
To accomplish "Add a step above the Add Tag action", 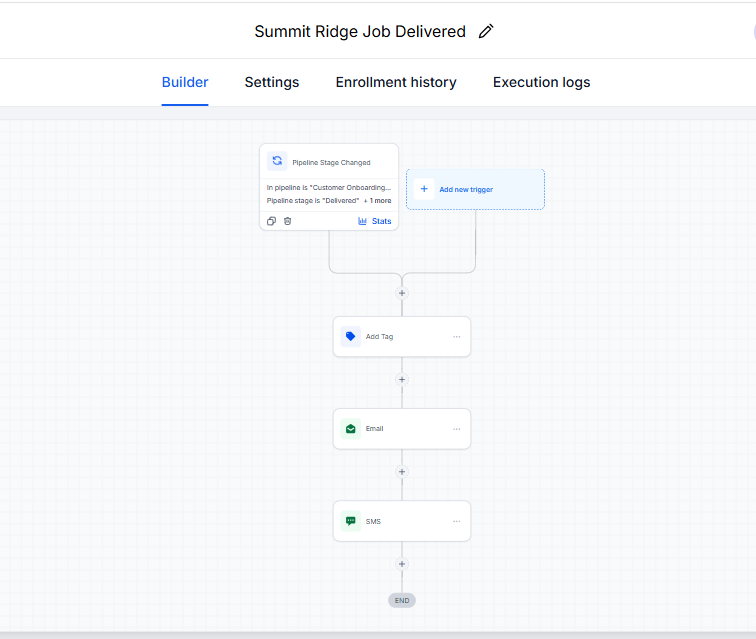I will [x=402, y=293].
